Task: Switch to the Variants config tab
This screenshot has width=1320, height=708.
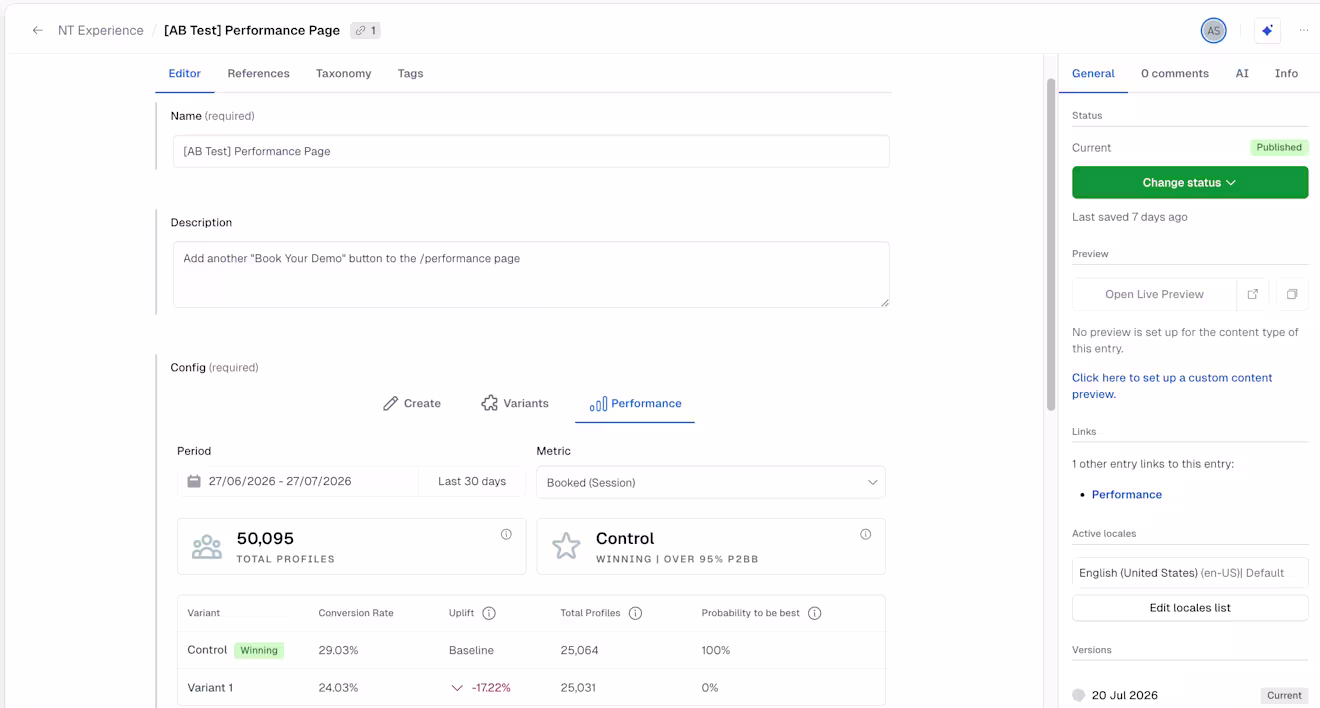Action: pyautogui.click(x=515, y=403)
